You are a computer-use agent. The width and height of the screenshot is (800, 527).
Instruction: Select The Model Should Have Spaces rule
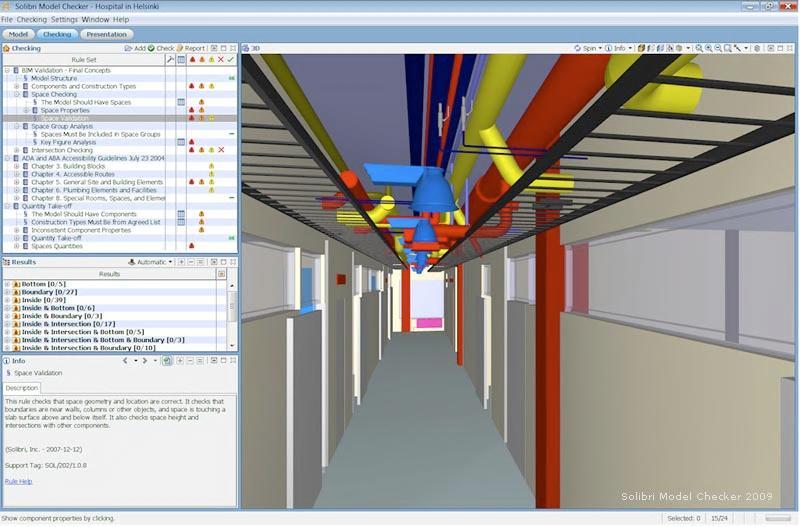(86, 103)
